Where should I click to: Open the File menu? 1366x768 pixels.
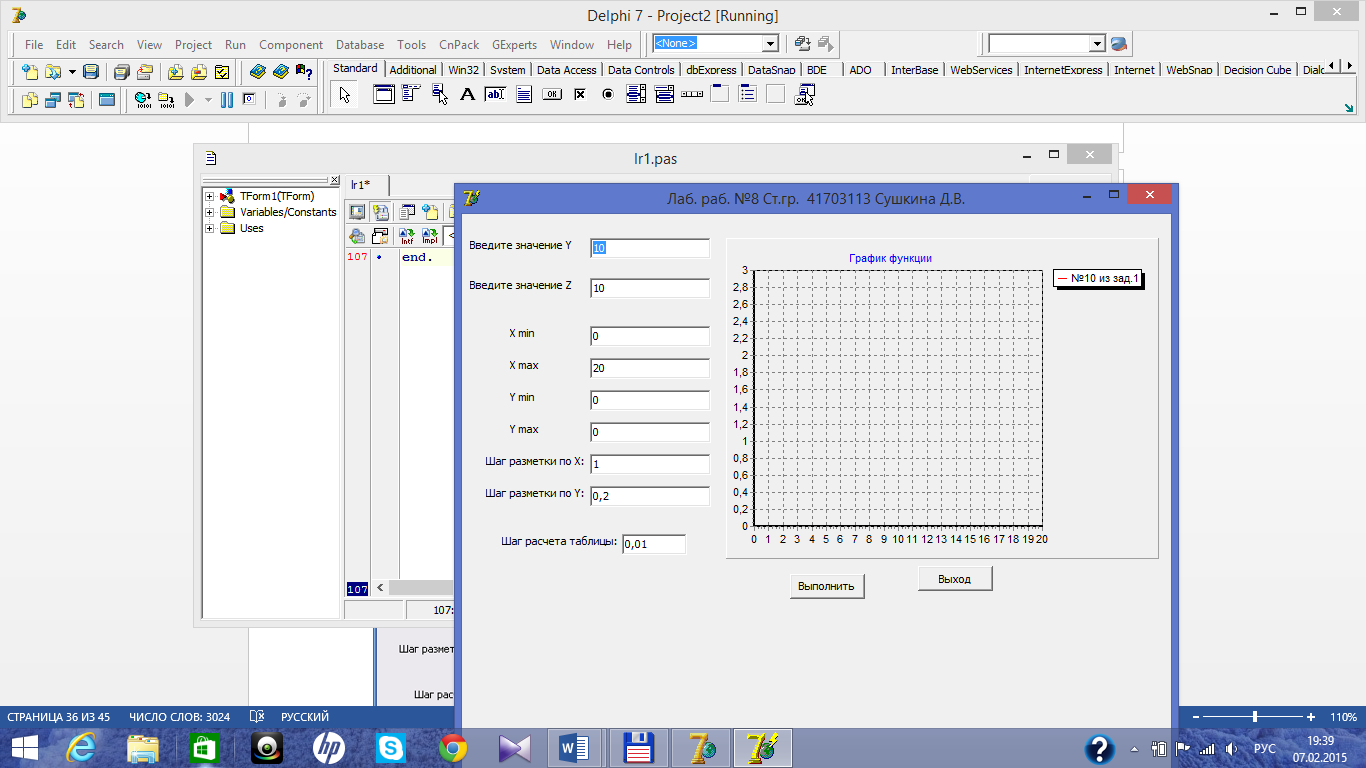(x=34, y=45)
